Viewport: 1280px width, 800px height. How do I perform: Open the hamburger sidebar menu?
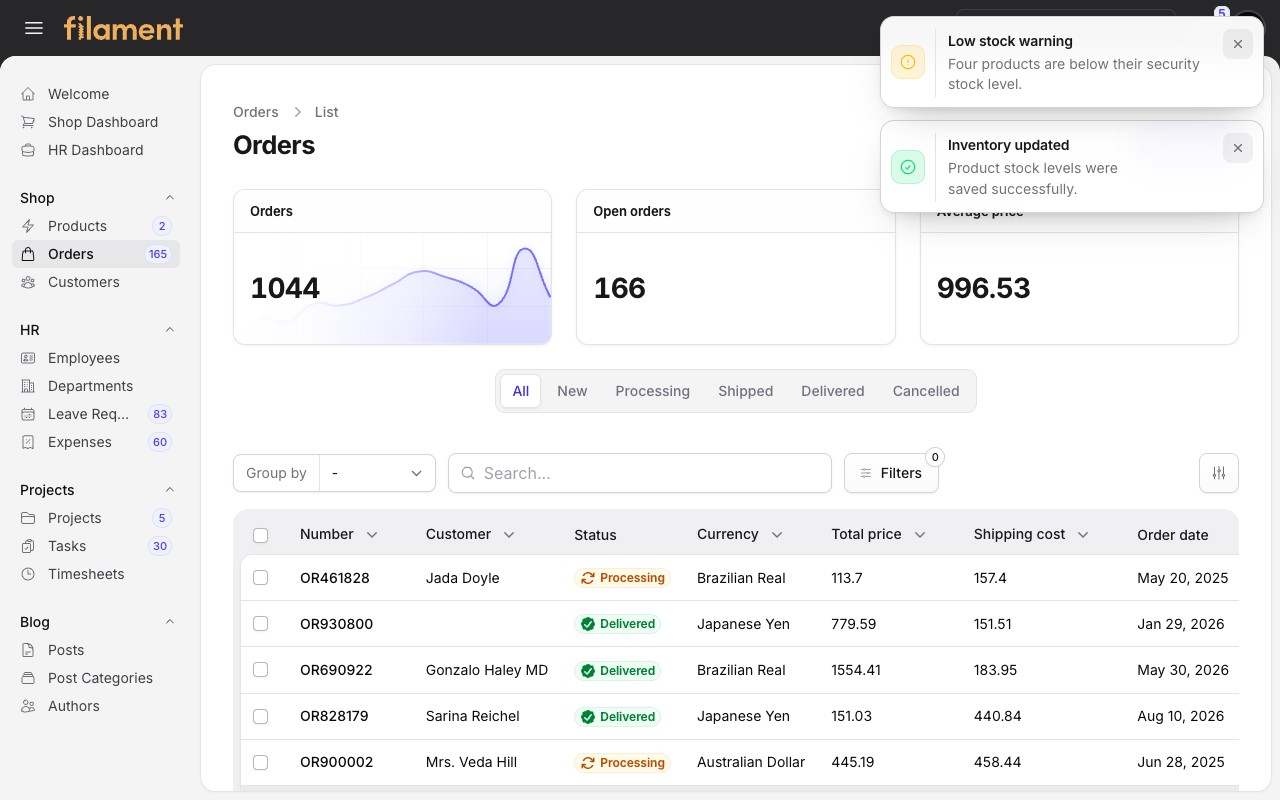coord(34,28)
